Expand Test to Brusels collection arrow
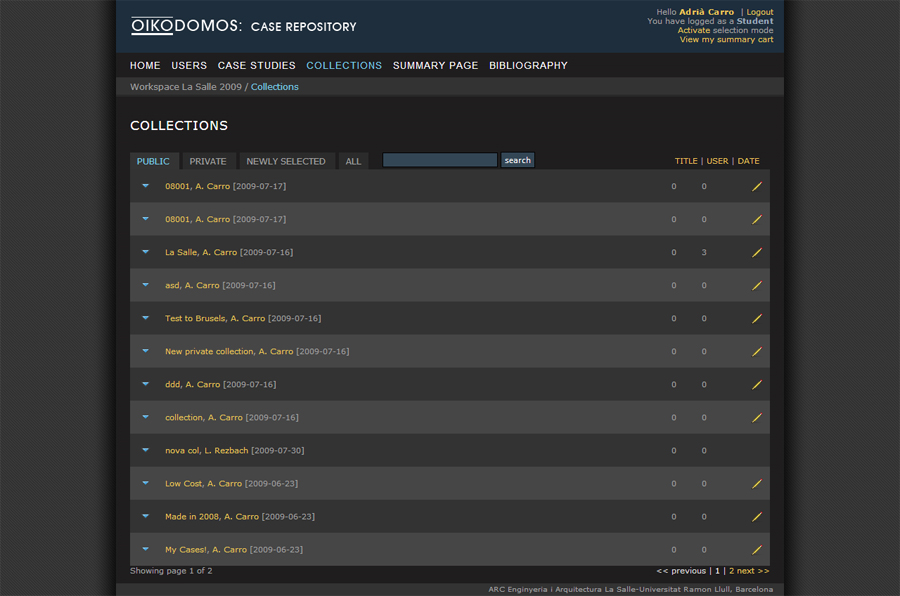 coord(145,318)
